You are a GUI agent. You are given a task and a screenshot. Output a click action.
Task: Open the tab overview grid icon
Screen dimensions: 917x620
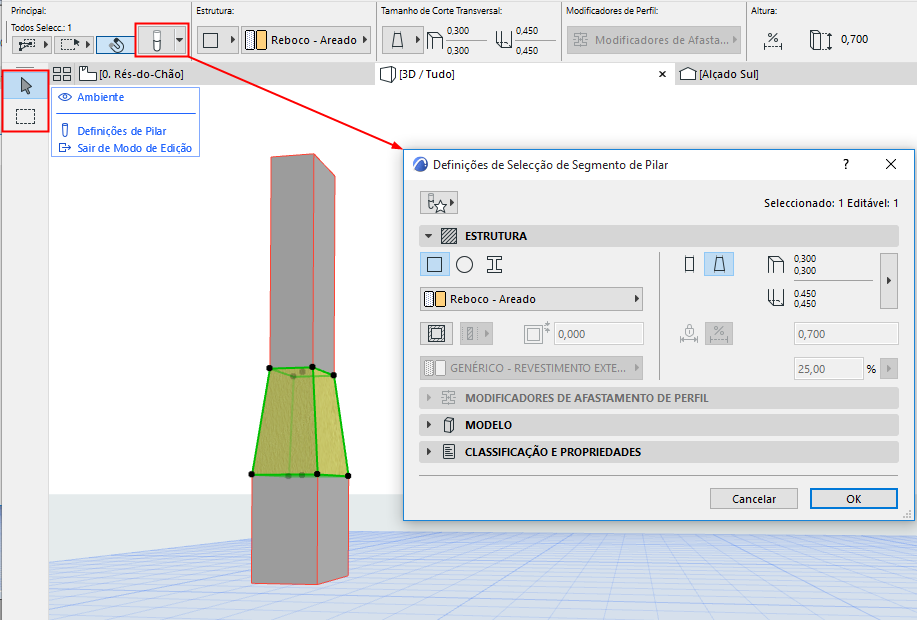coord(62,74)
